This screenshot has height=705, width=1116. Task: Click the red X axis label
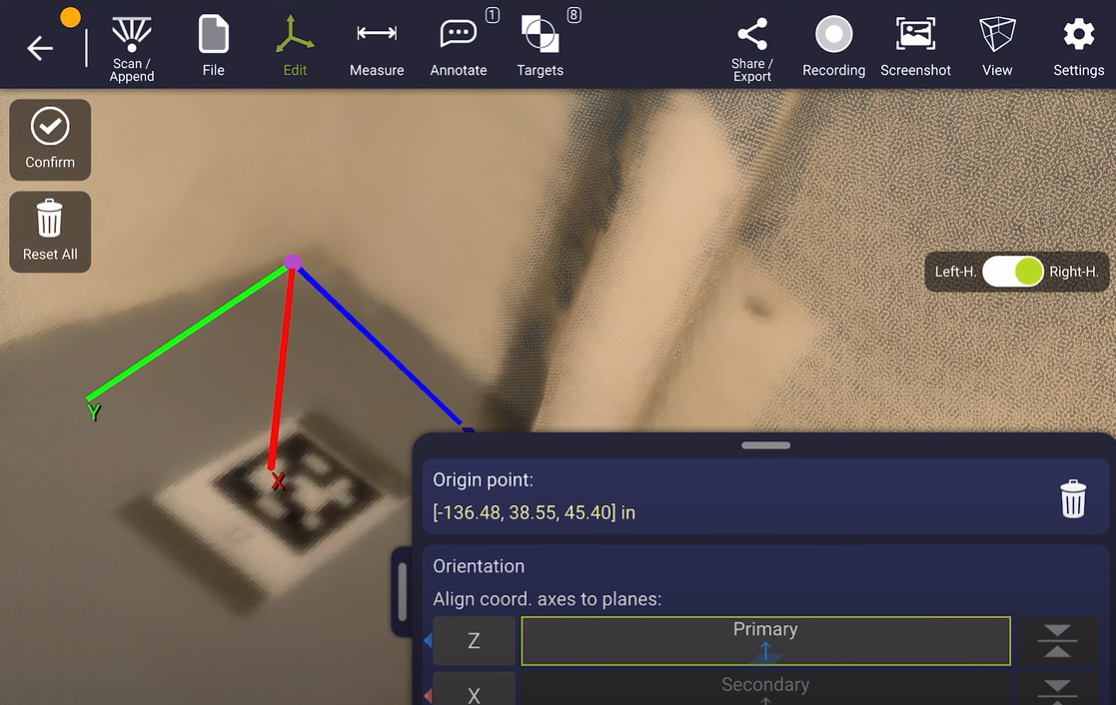pos(278,482)
